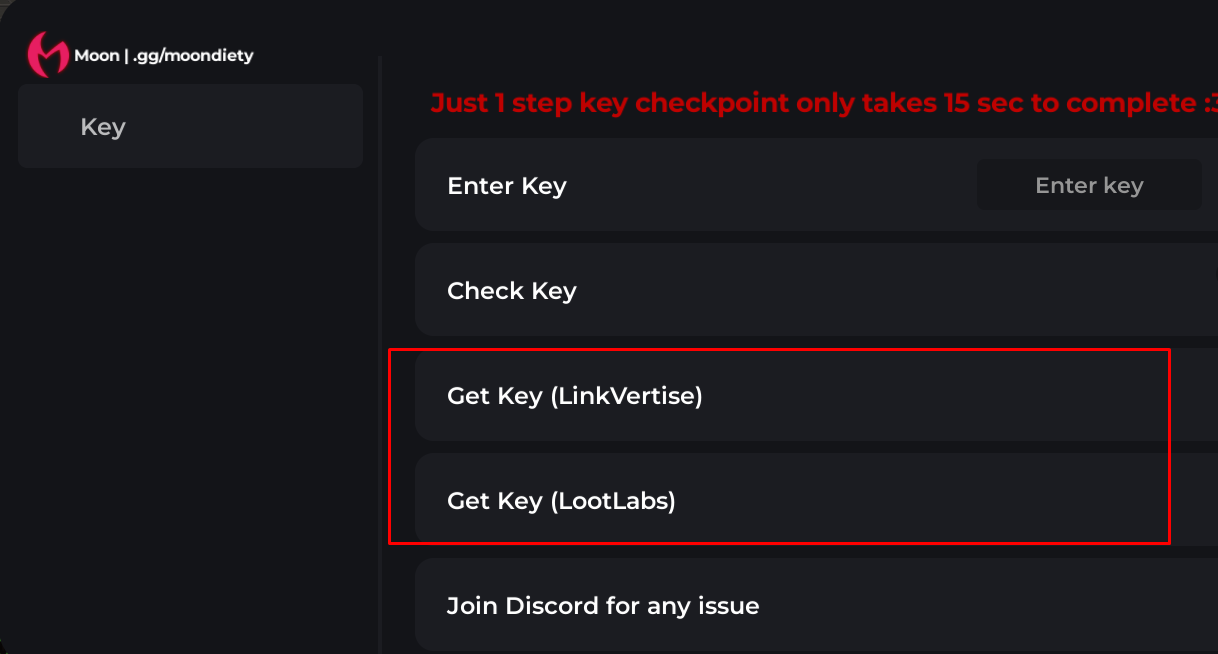
Task: Click the sidebar divider line
Action: click(380, 350)
